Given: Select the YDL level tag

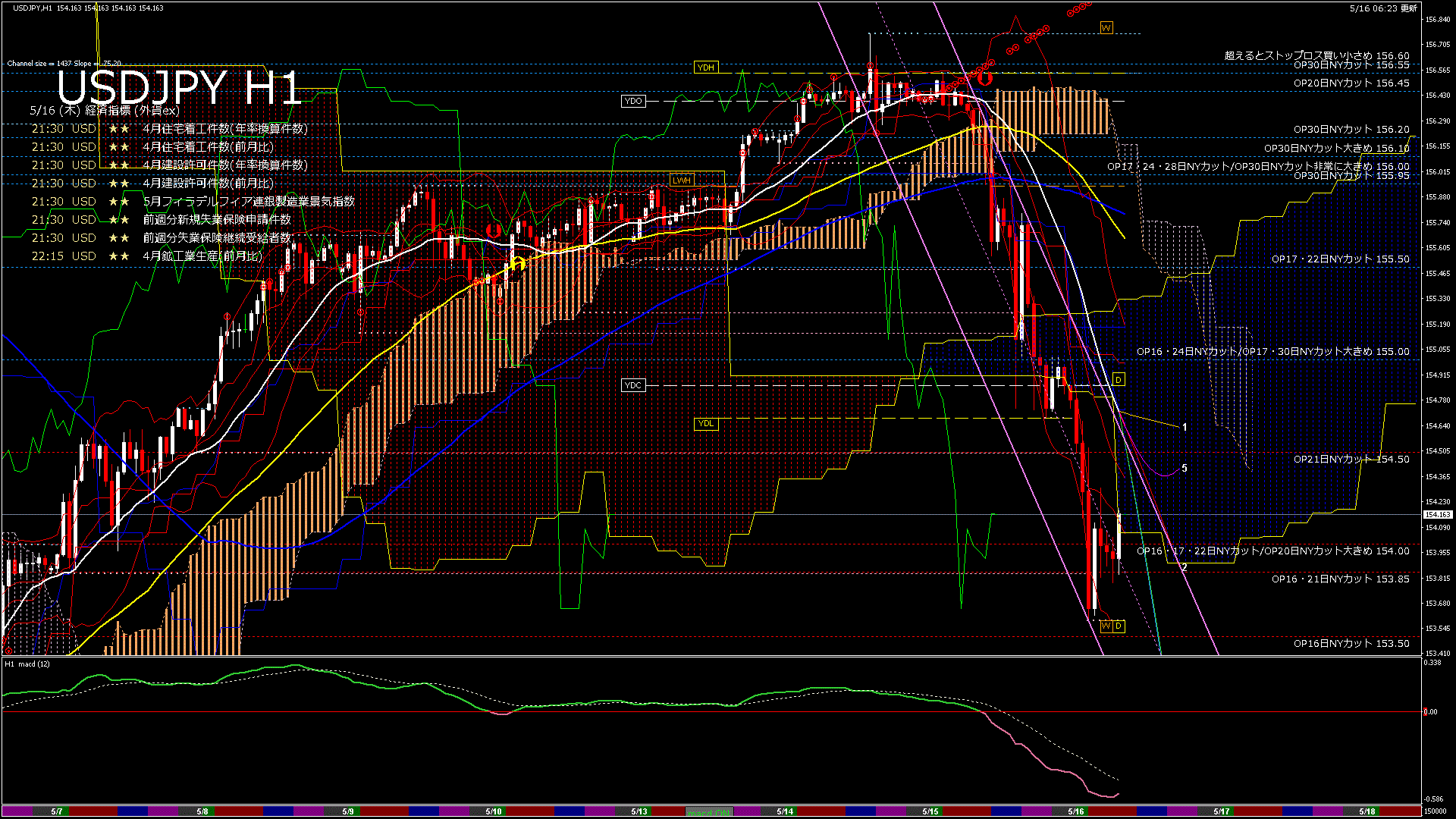Looking at the screenshot, I should pyautogui.click(x=706, y=423).
